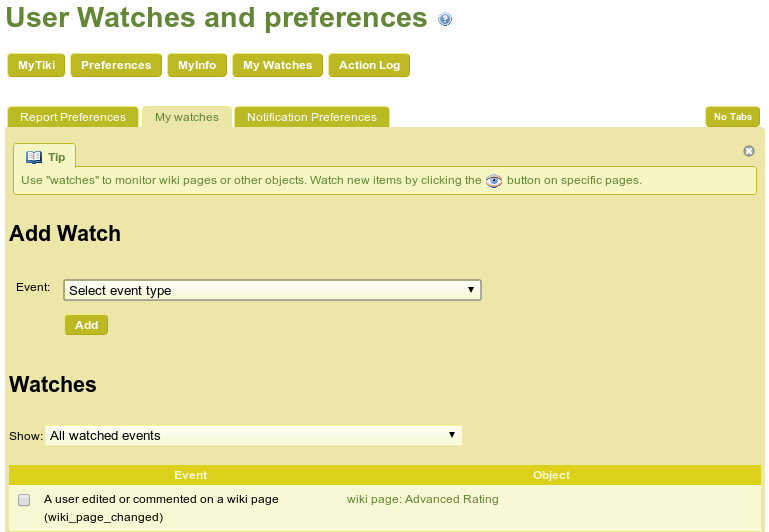Open the help icon beside the page title
Image resolution: width=769 pixels, height=532 pixels.
tap(445, 19)
